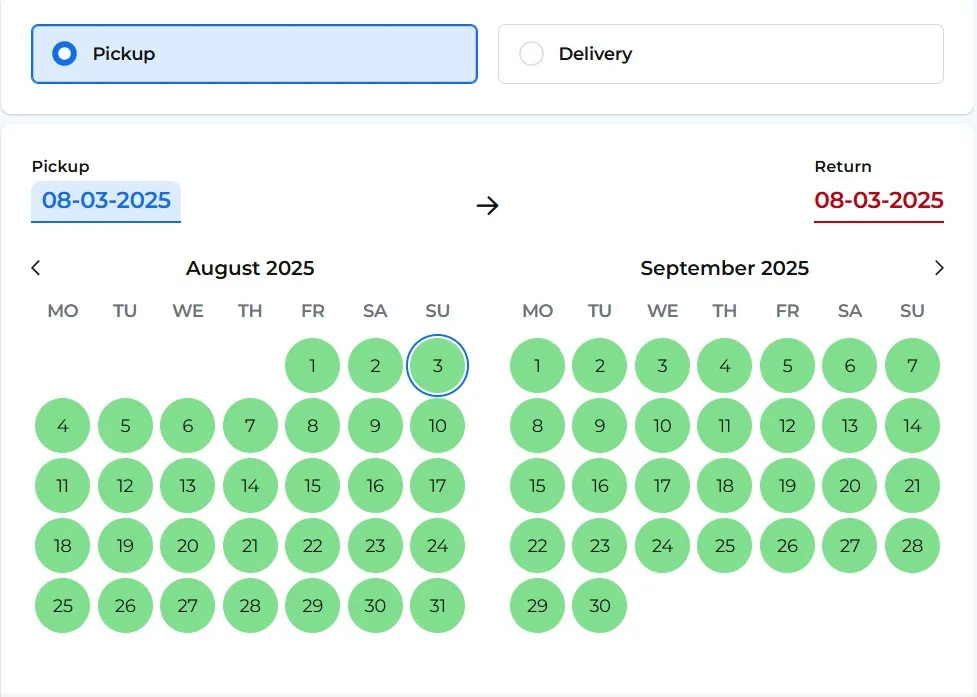Choose September 17 in the calendar

[x=662, y=486]
